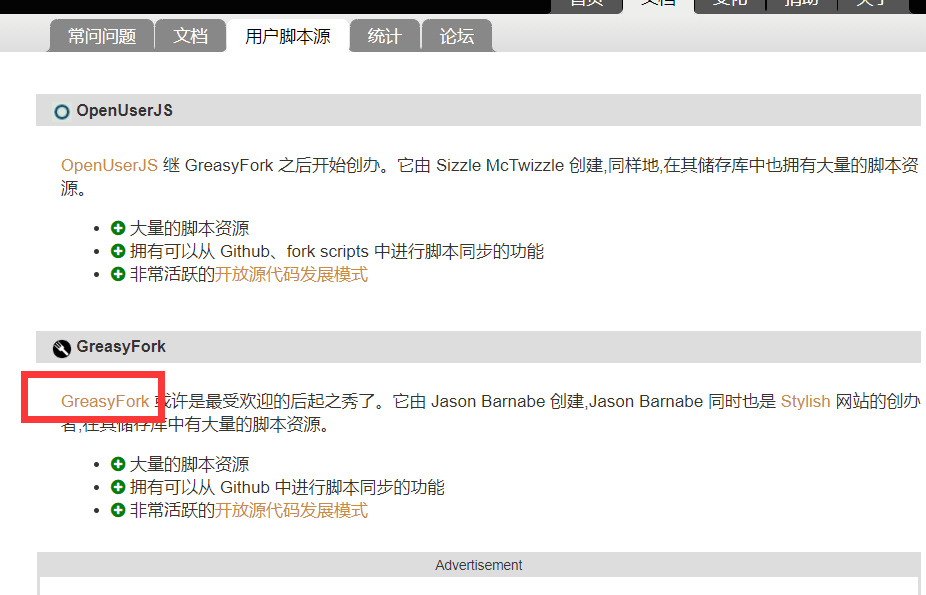926x595 pixels.
Task: Open the orange GreasyFork link in paragraph
Action: pos(105,401)
